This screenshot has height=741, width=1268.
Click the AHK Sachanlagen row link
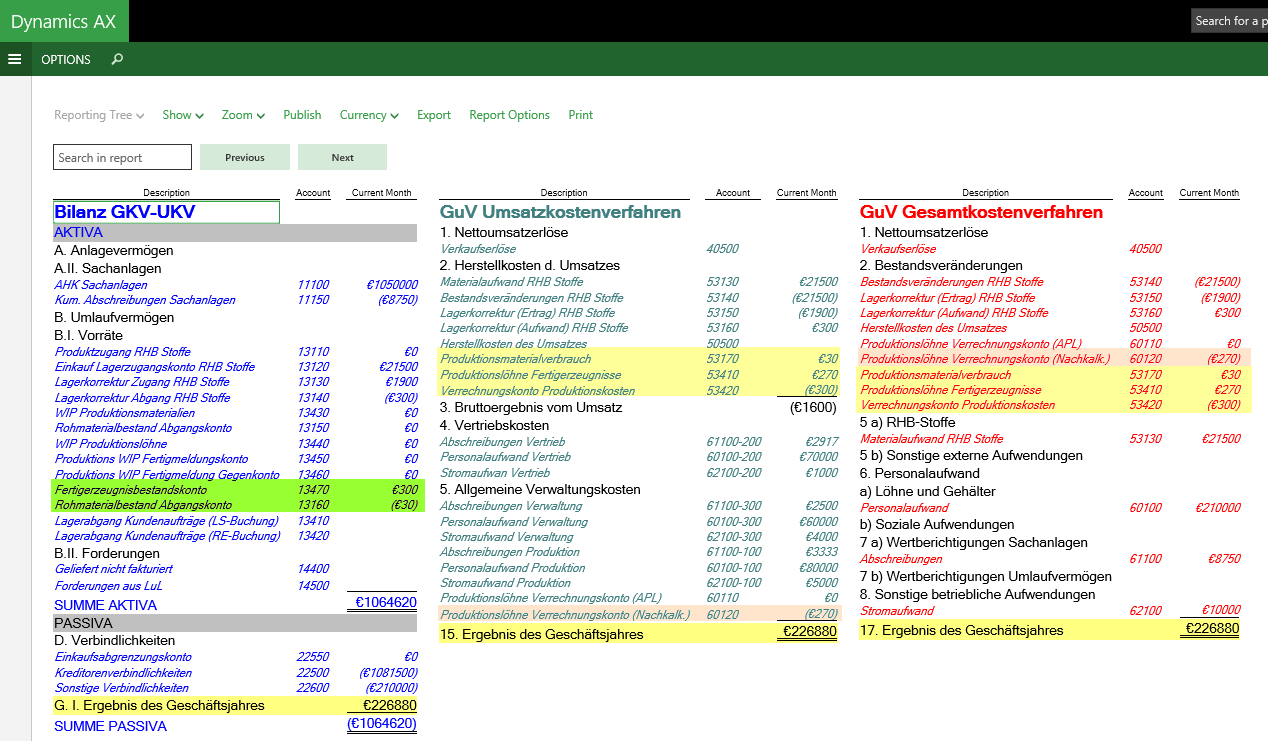100,285
